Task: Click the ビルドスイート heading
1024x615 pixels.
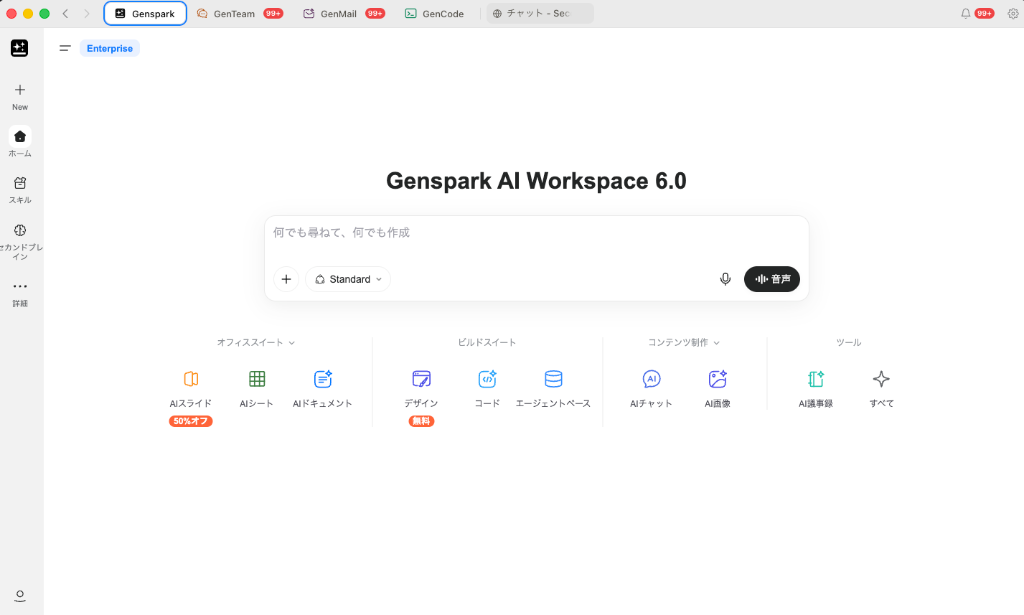Action: tap(487, 342)
